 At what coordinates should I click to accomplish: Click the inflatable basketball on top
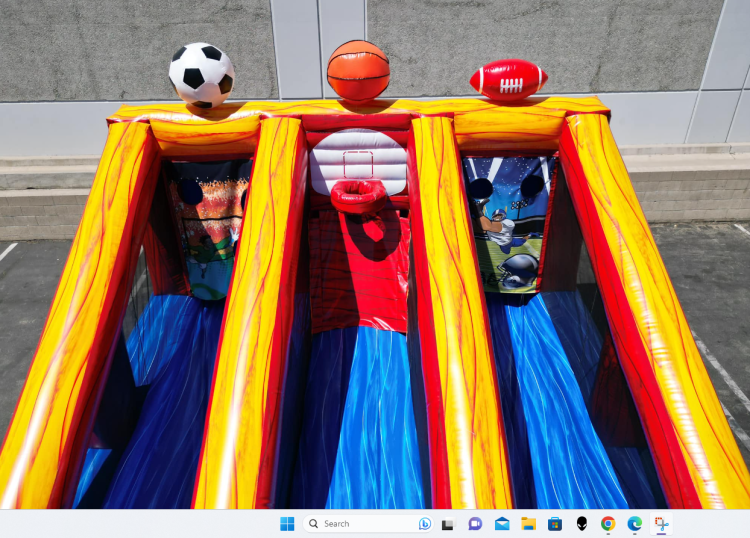(358, 70)
